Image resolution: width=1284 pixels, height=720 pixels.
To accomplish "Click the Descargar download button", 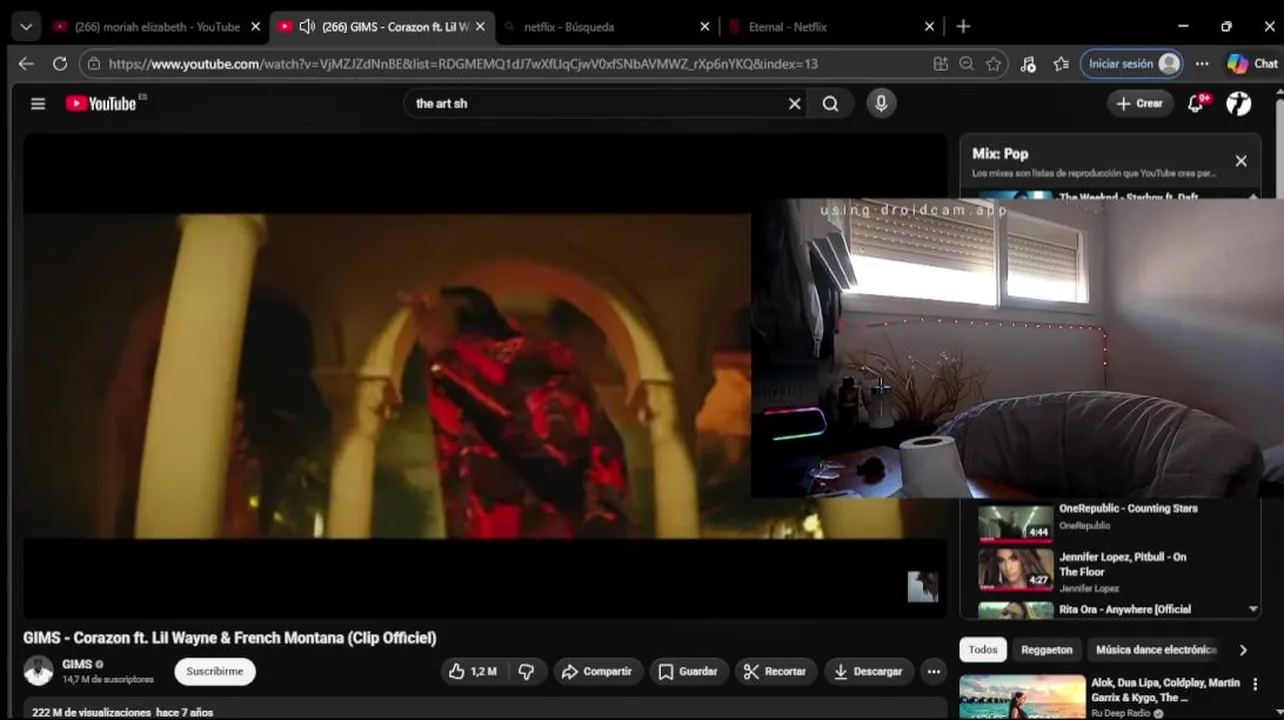I will coord(868,672).
